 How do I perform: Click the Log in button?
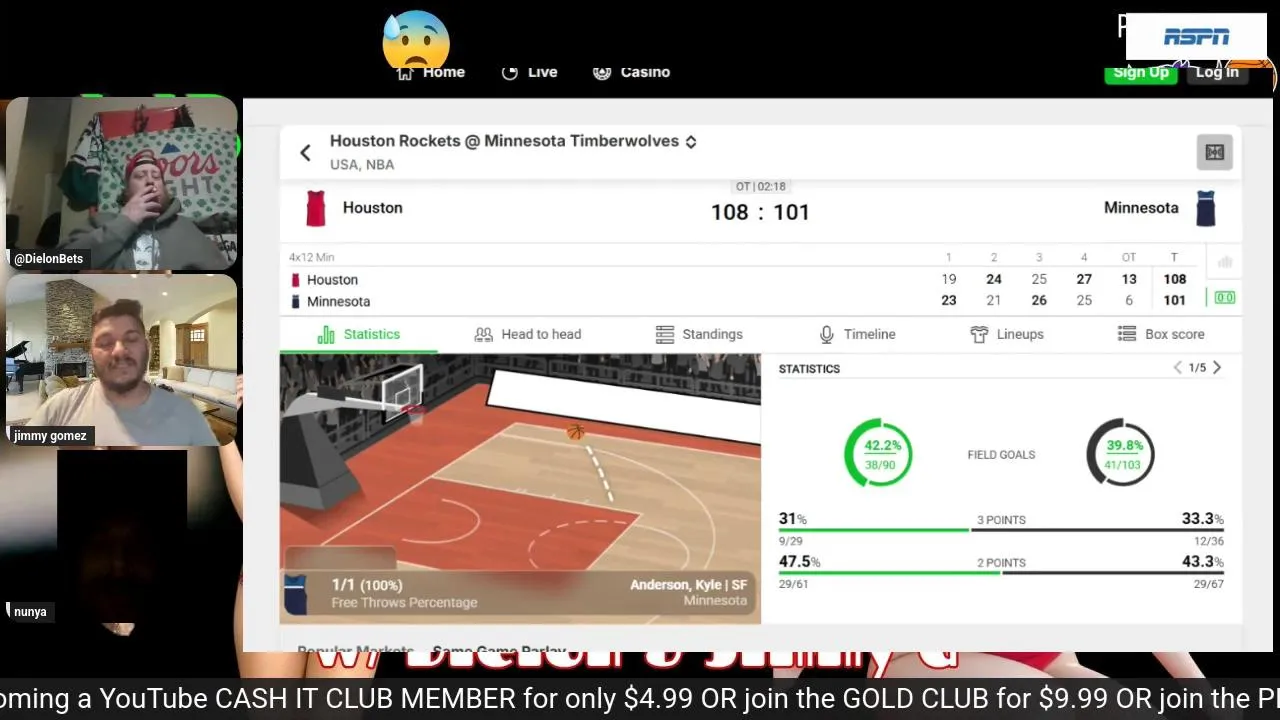click(x=1217, y=72)
